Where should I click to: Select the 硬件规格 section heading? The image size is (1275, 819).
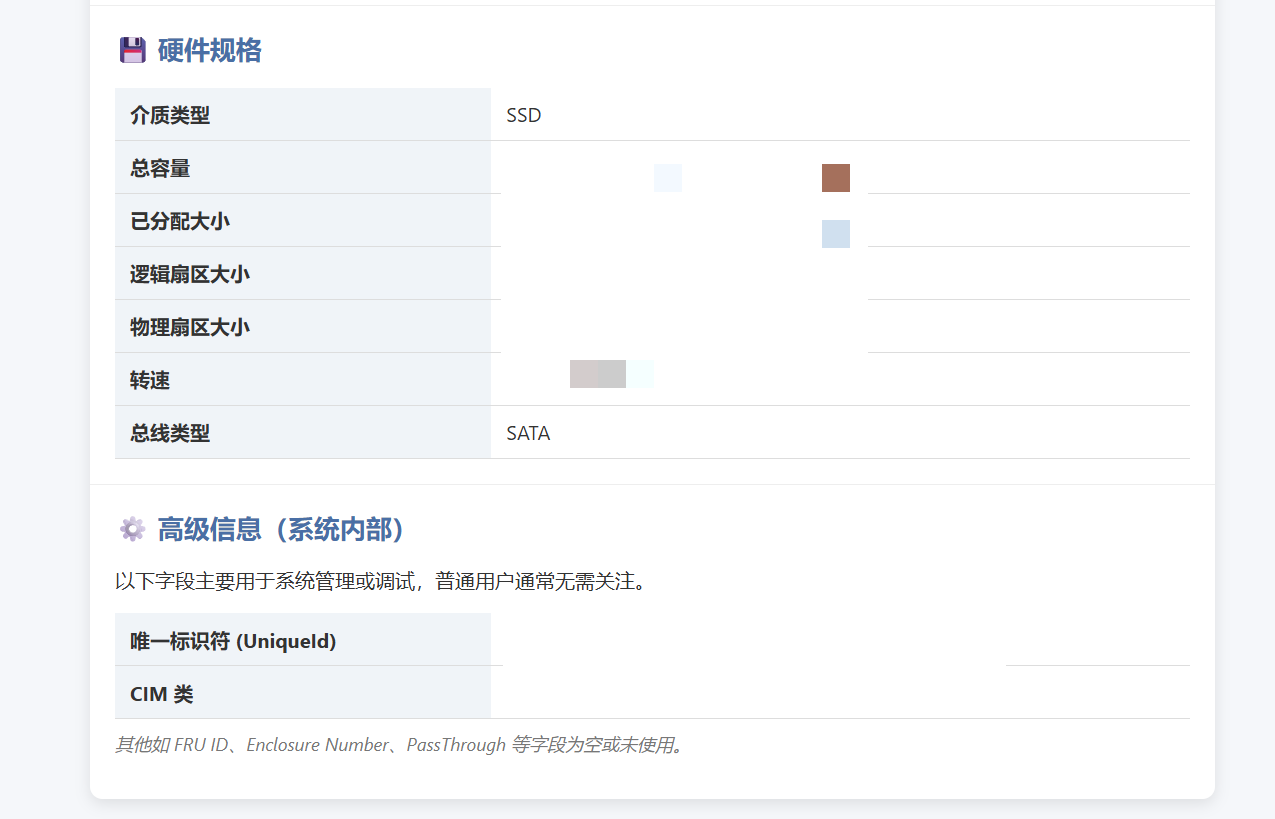click(210, 50)
